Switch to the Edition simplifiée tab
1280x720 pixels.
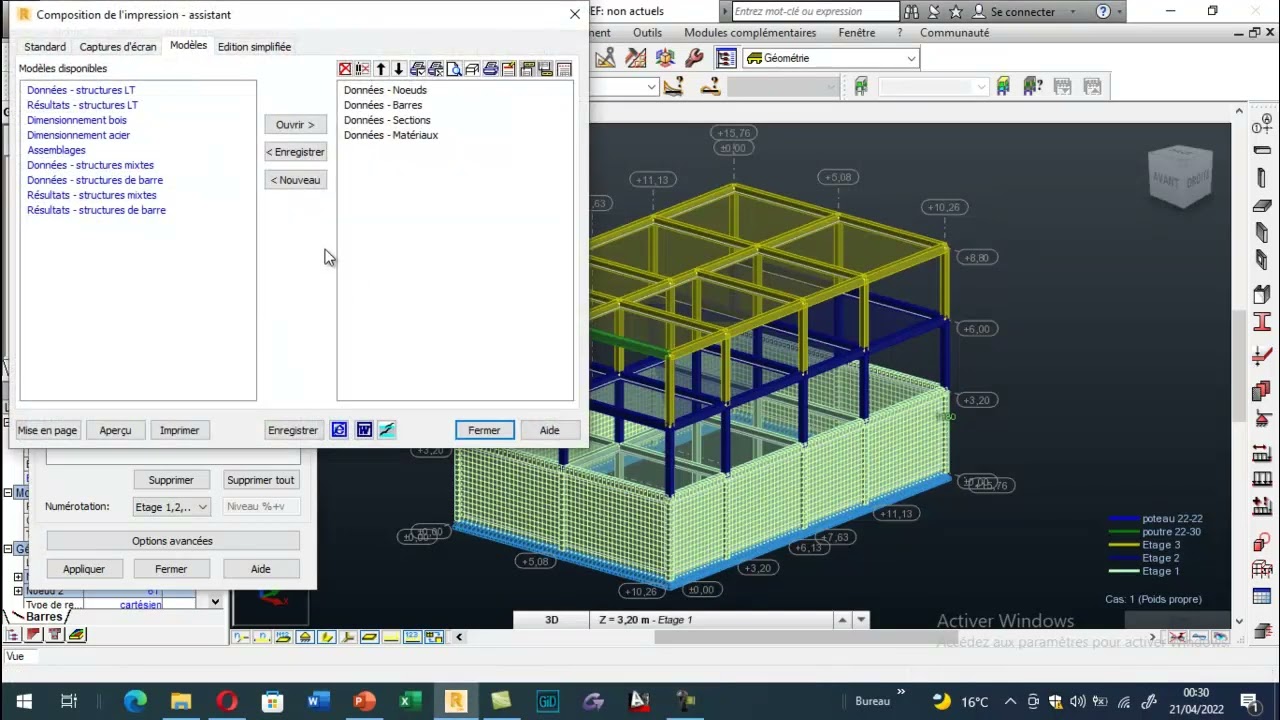[254, 47]
